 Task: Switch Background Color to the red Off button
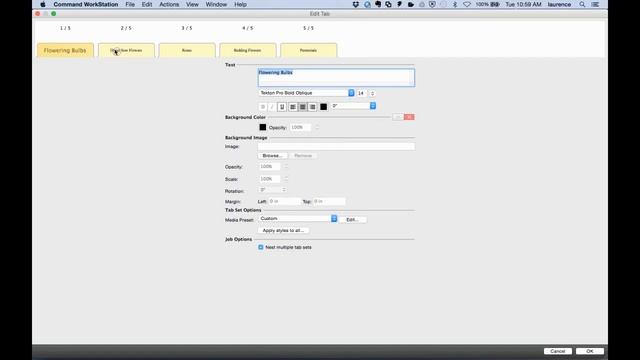(409, 117)
